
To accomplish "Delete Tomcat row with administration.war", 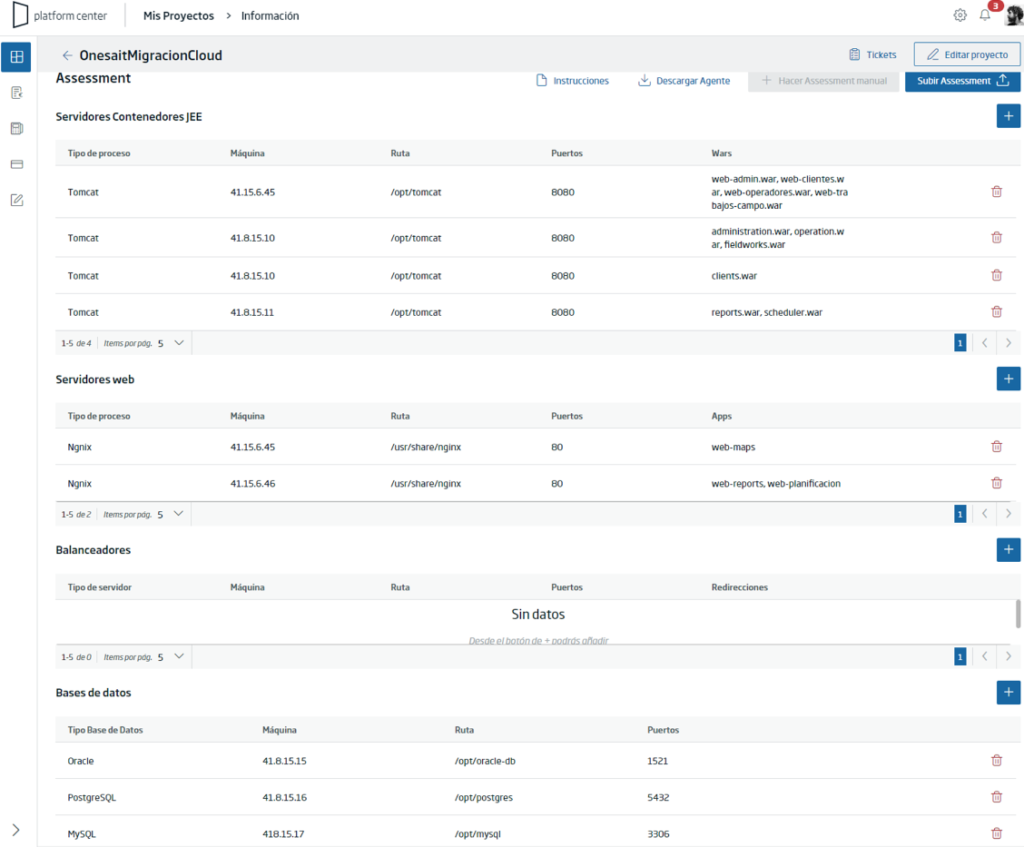I will tap(997, 238).
